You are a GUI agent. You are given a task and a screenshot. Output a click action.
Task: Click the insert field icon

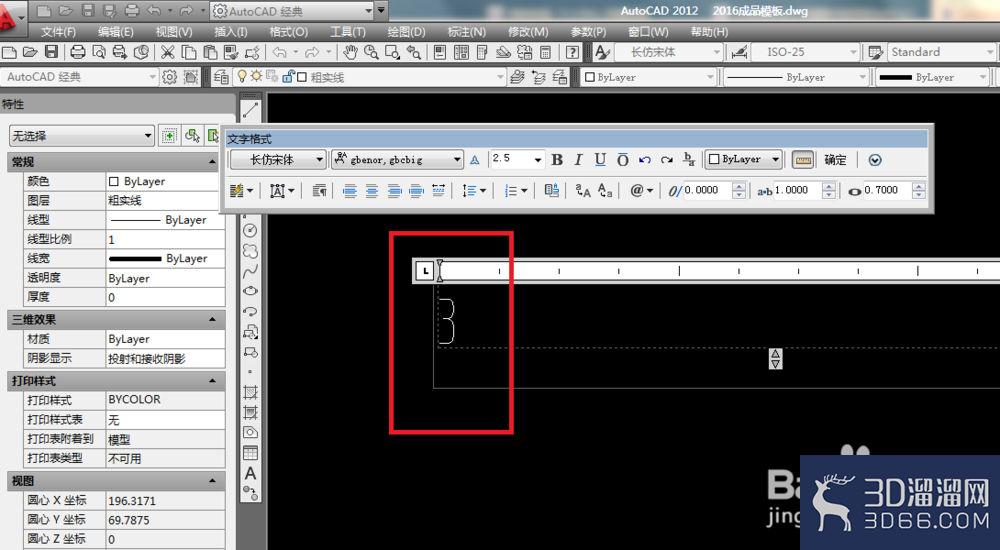pos(552,190)
